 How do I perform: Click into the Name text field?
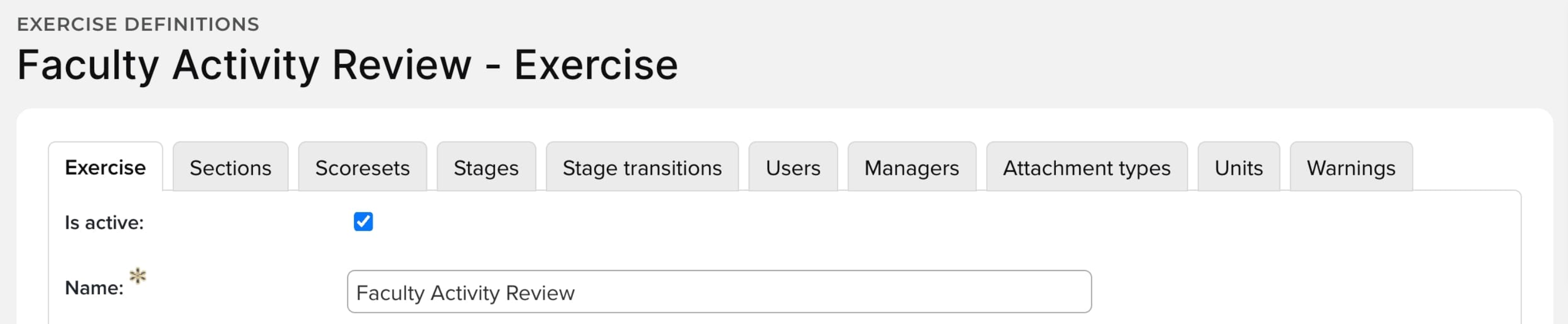718,292
